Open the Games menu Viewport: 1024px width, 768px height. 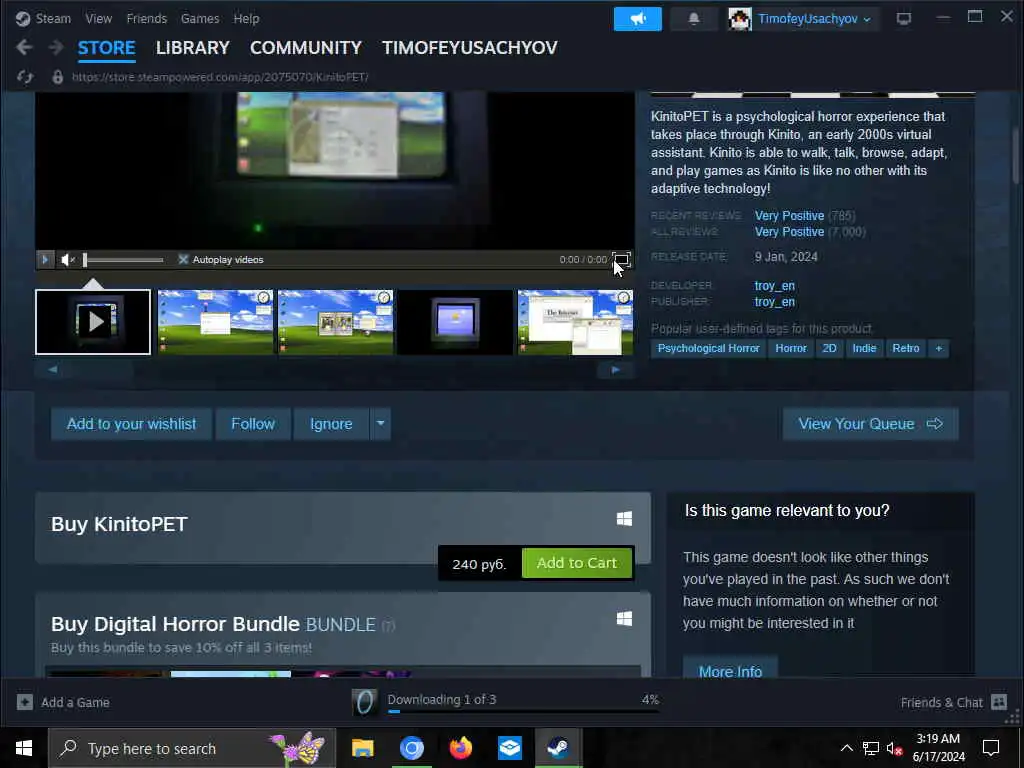200,18
